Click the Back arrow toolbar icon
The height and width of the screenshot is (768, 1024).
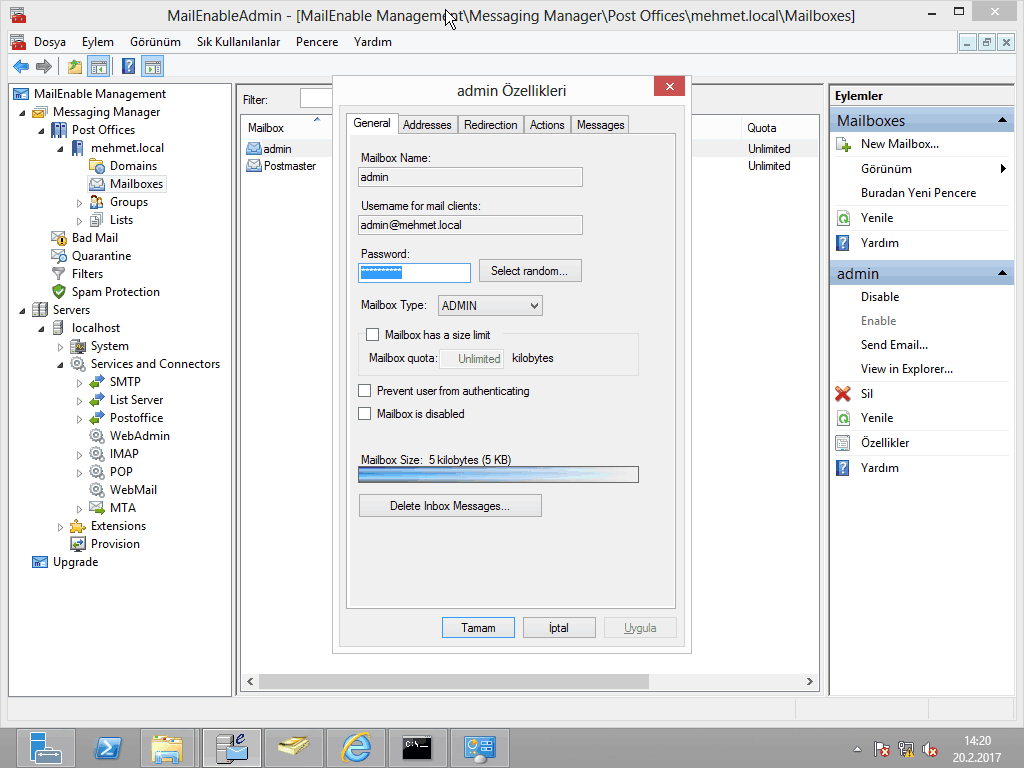click(x=20, y=67)
